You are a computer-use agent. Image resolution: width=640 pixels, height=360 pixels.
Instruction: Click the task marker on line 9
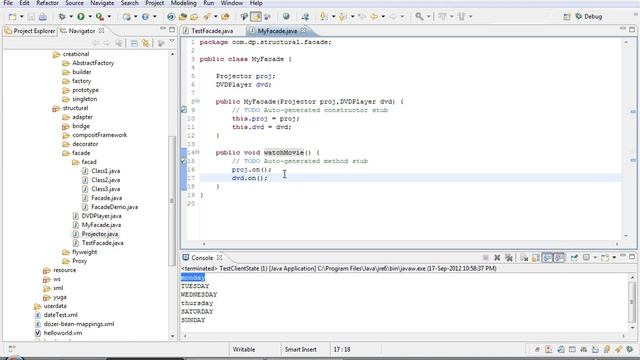pyautogui.click(x=184, y=110)
